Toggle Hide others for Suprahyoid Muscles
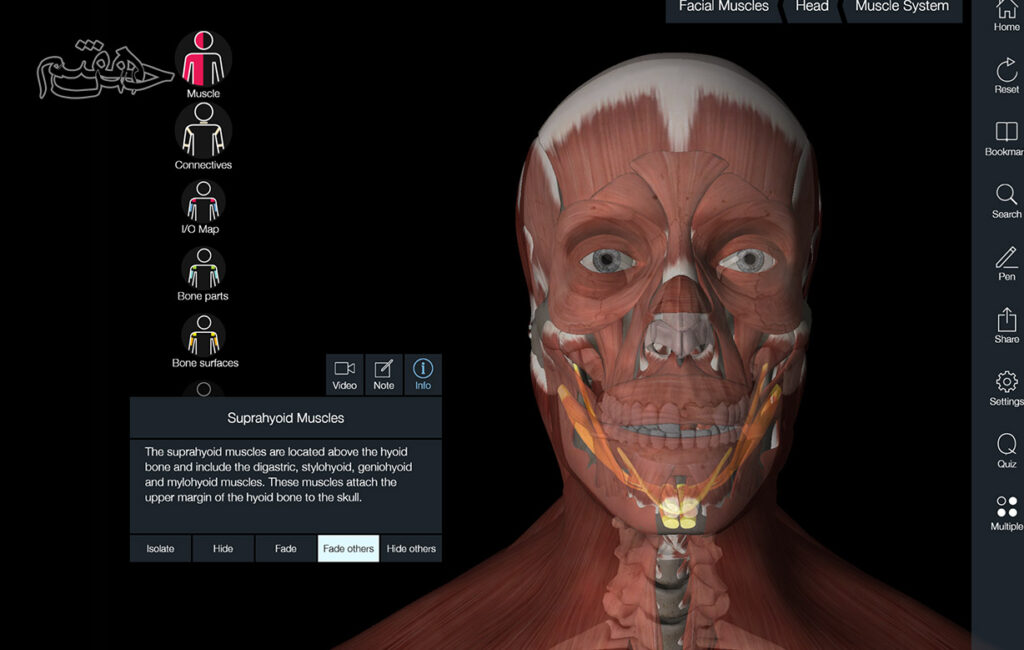Viewport: 1024px width, 650px height. pyautogui.click(x=411, y=548)
